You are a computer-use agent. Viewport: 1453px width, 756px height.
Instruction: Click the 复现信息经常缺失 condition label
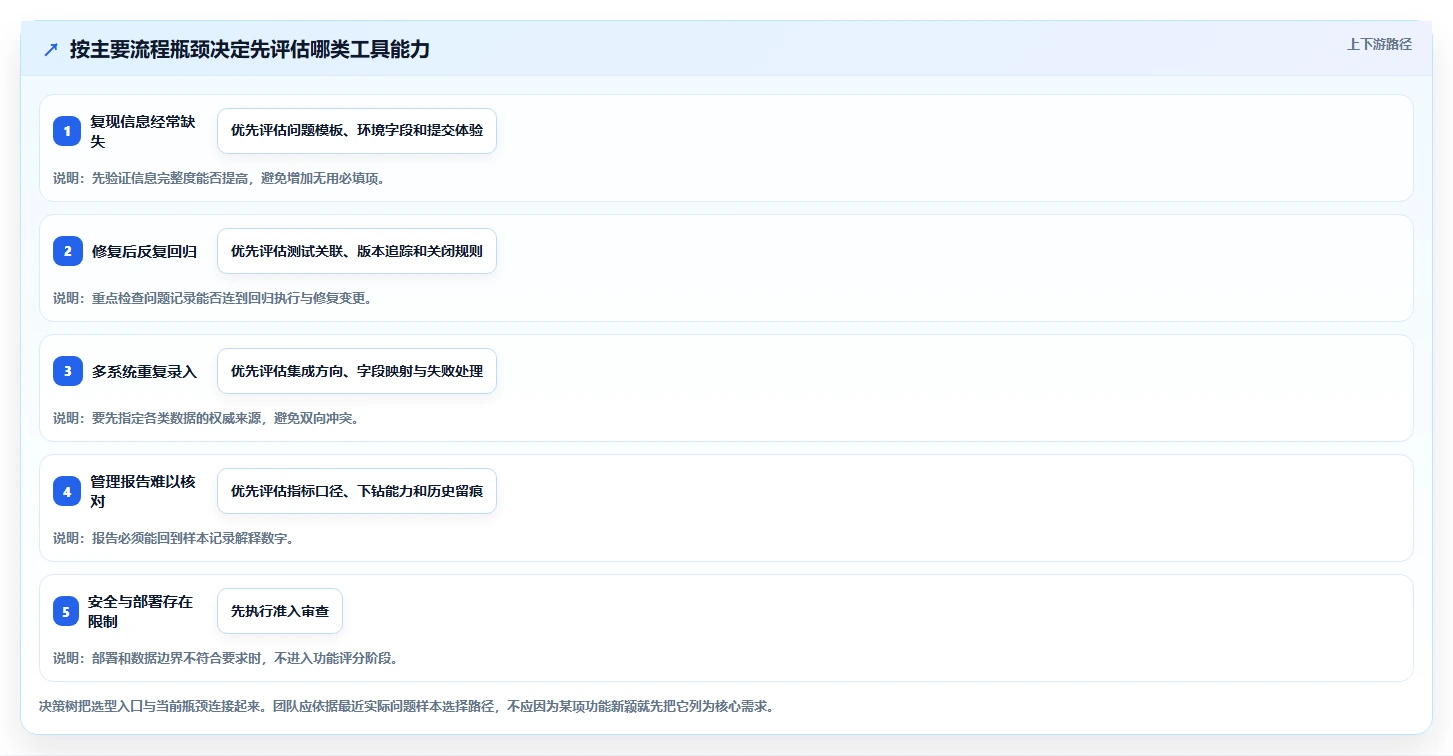coord(143,131)
